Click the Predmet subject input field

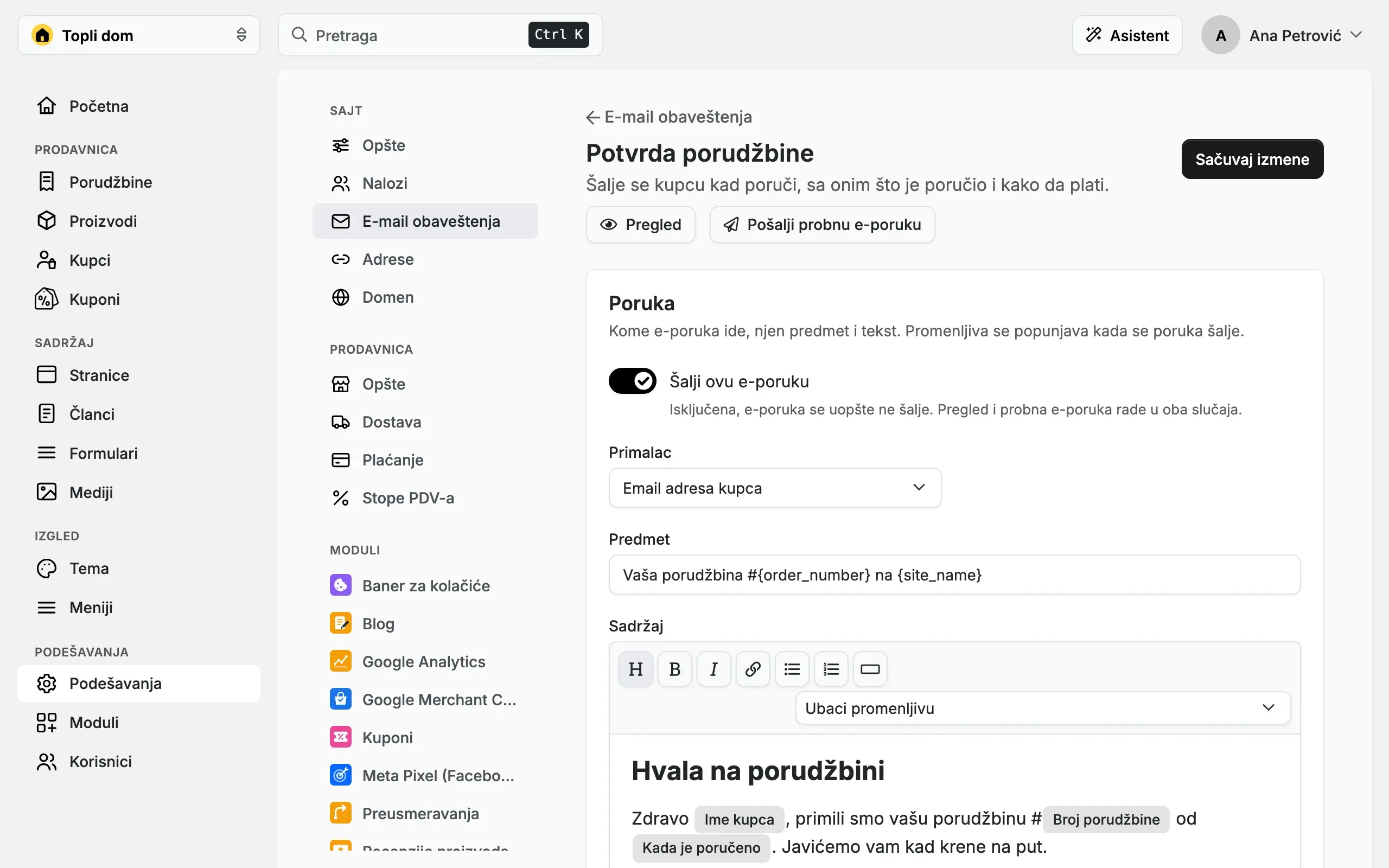(954, 574)
